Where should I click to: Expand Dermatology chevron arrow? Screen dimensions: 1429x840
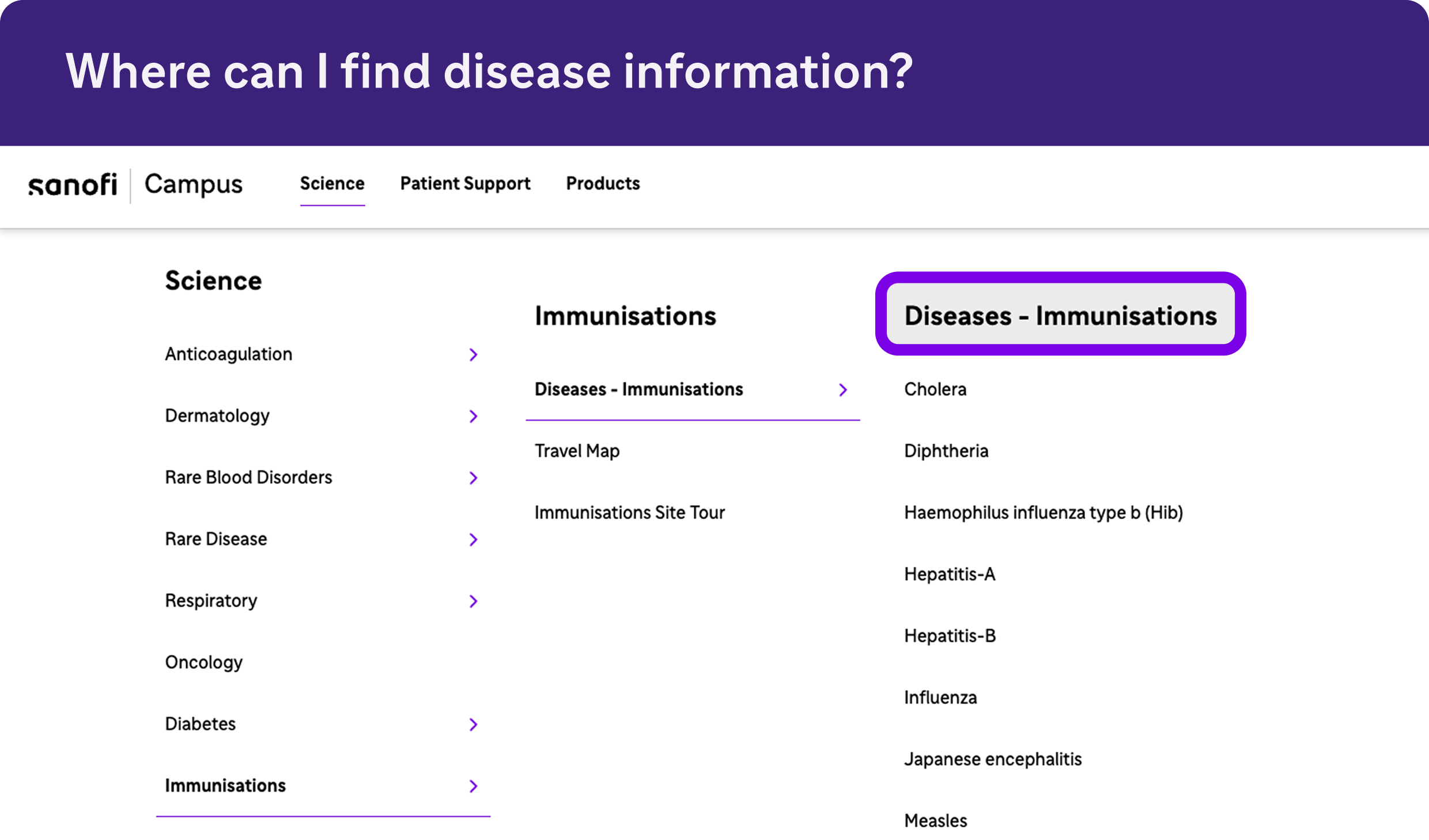(473, 416)
